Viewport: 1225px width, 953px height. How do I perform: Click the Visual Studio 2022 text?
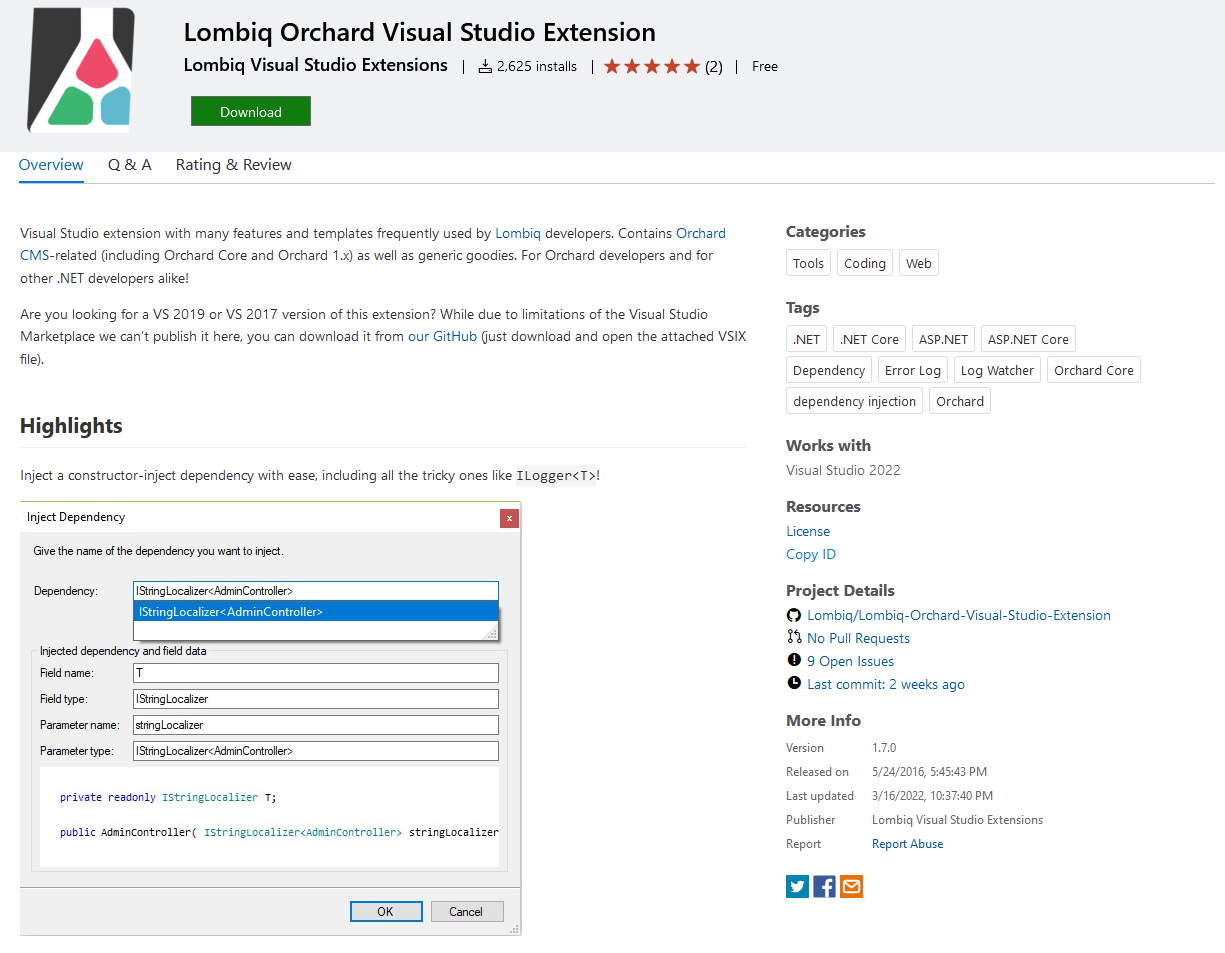(843, 470)
